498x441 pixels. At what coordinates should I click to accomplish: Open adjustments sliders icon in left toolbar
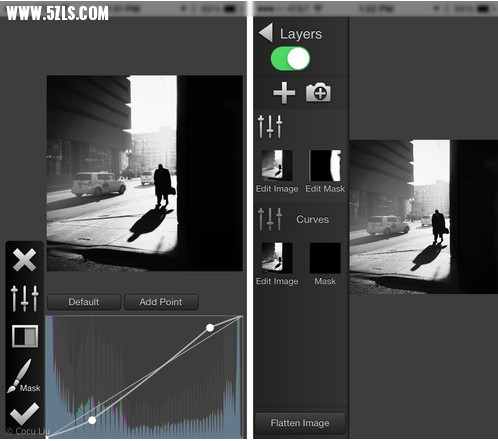click(25, 298)
